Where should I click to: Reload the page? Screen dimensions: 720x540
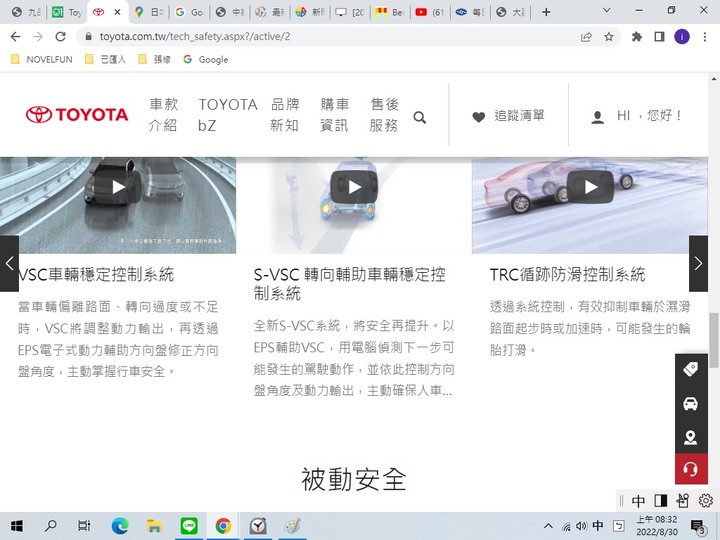(x=60, y=37)
